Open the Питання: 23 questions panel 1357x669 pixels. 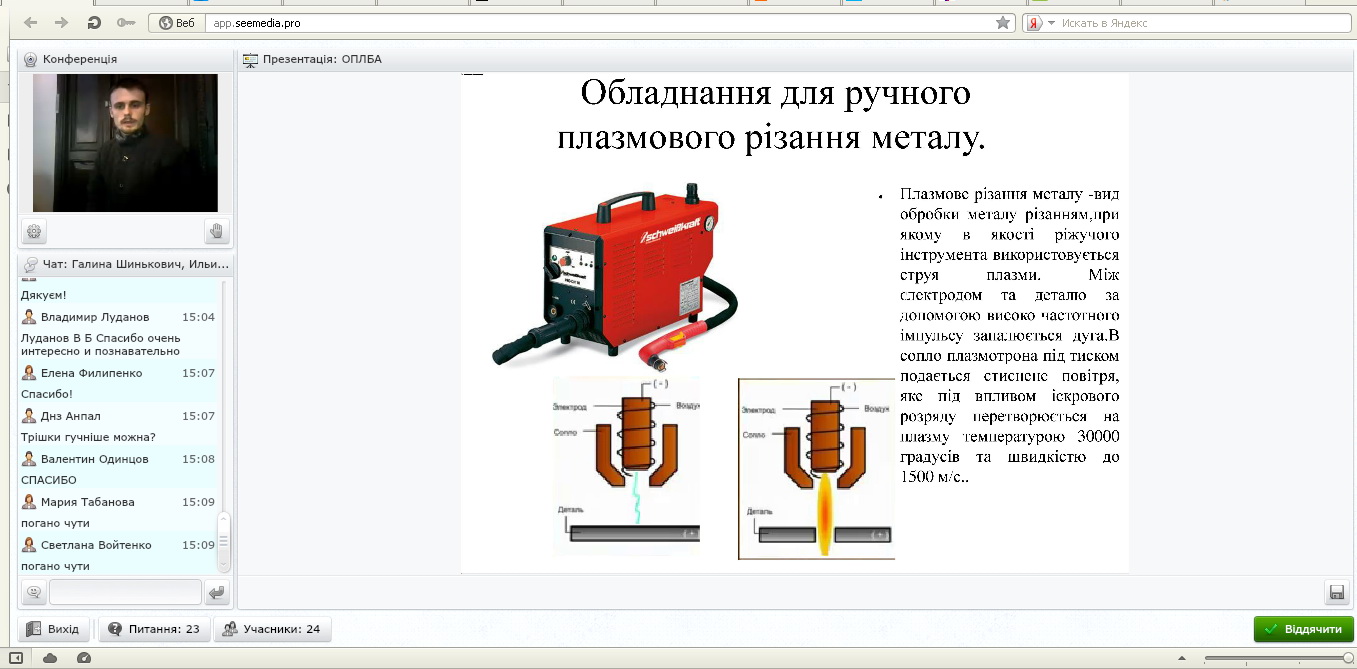click(154, 630)
